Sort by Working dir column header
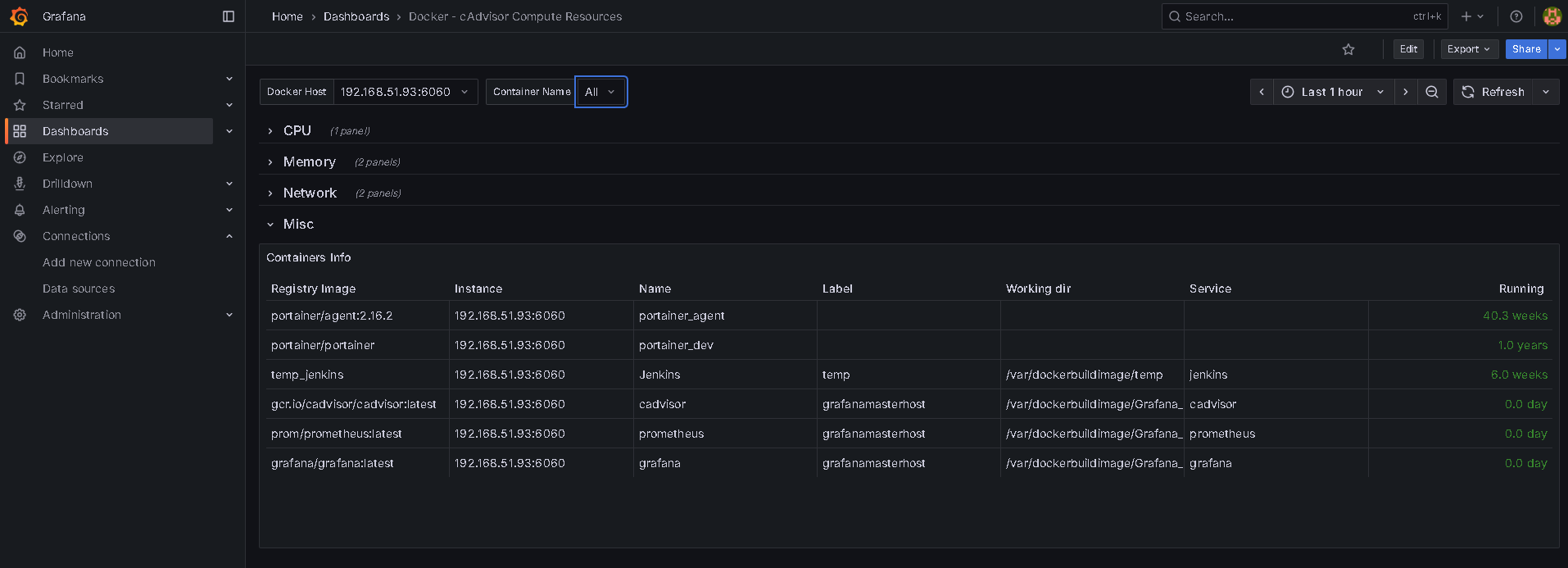 tap(1038, 289)
